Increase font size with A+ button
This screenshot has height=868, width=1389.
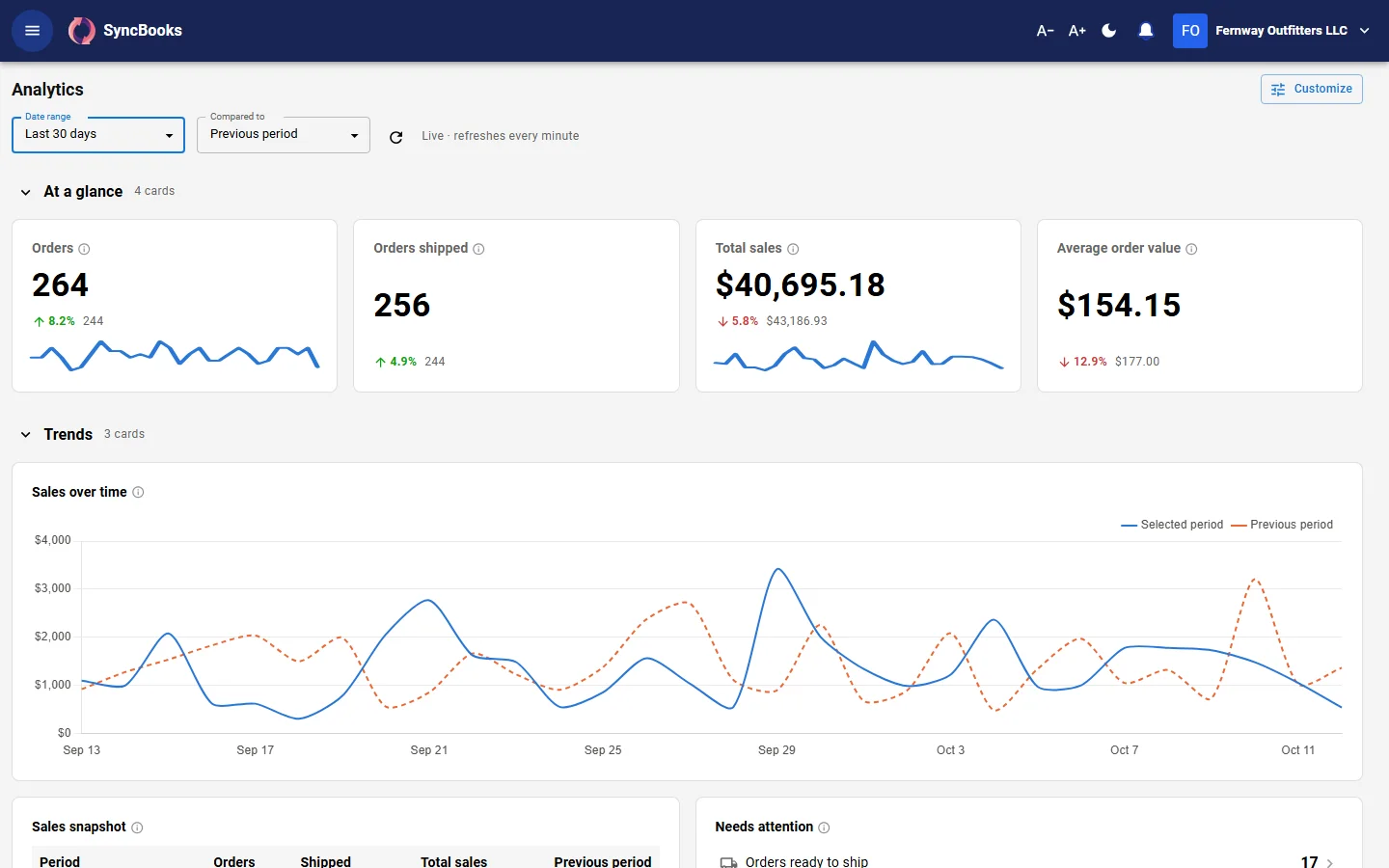(x=1077, y=31)
